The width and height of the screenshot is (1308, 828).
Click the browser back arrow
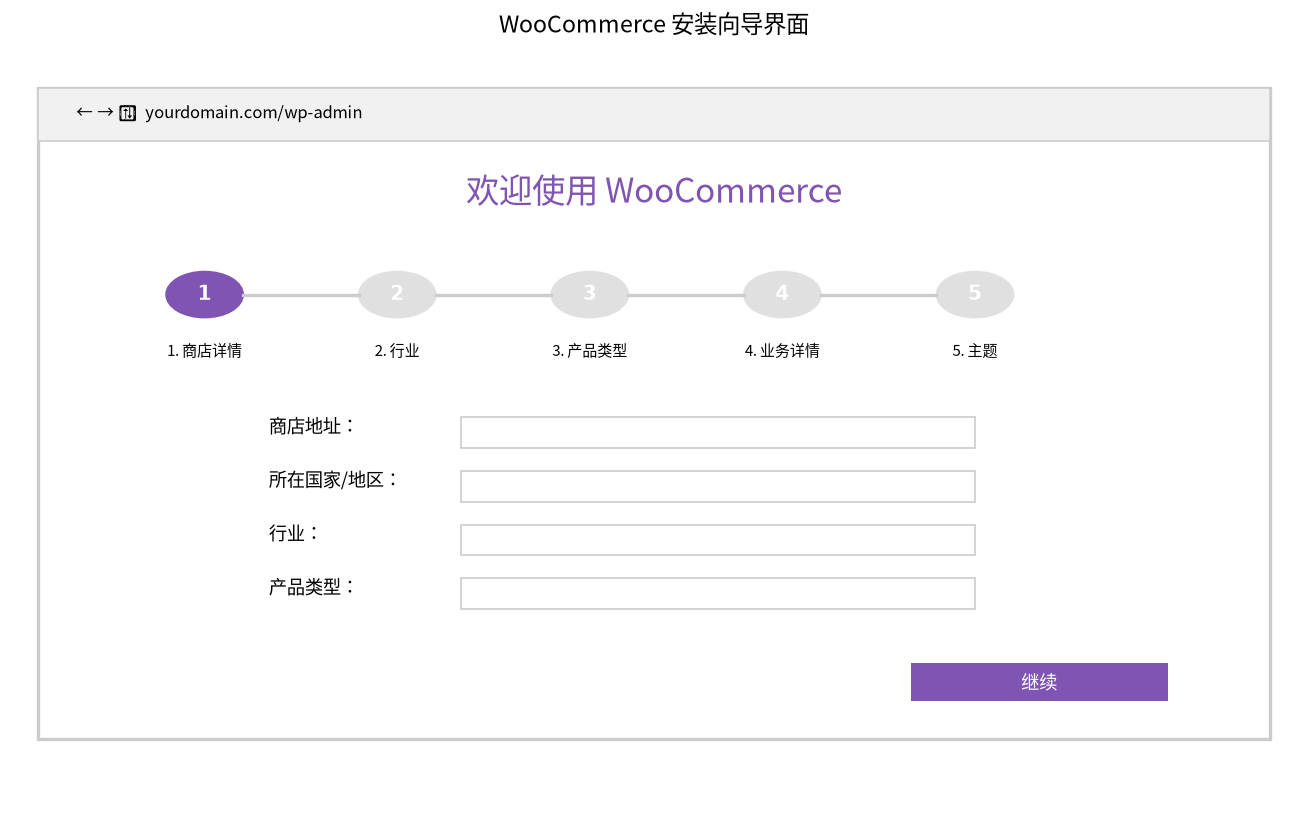[84, 112]
